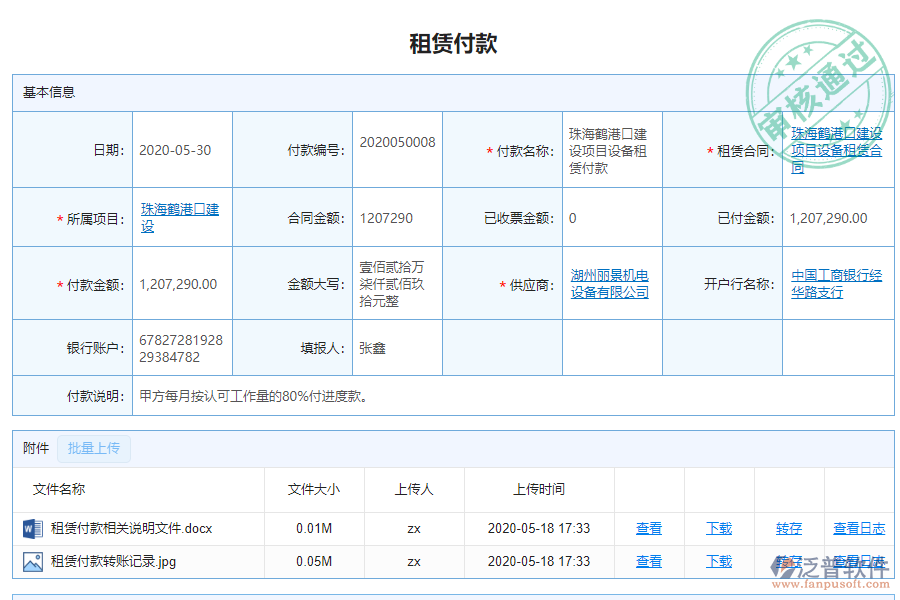Image resolution: width=900 pixels, height=600 pixels.
Task: View the docx attachment via 查看 link
Action: 648,528
